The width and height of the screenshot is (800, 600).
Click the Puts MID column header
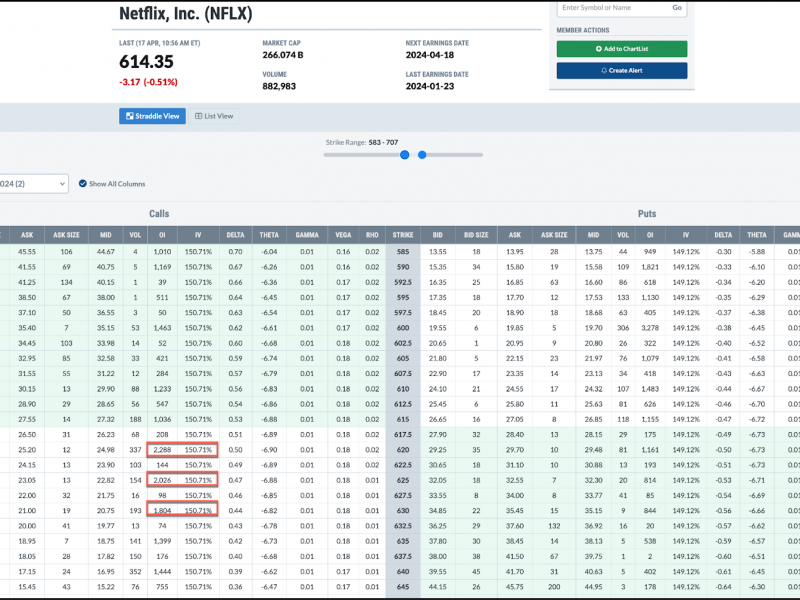[x=593, y=235]
